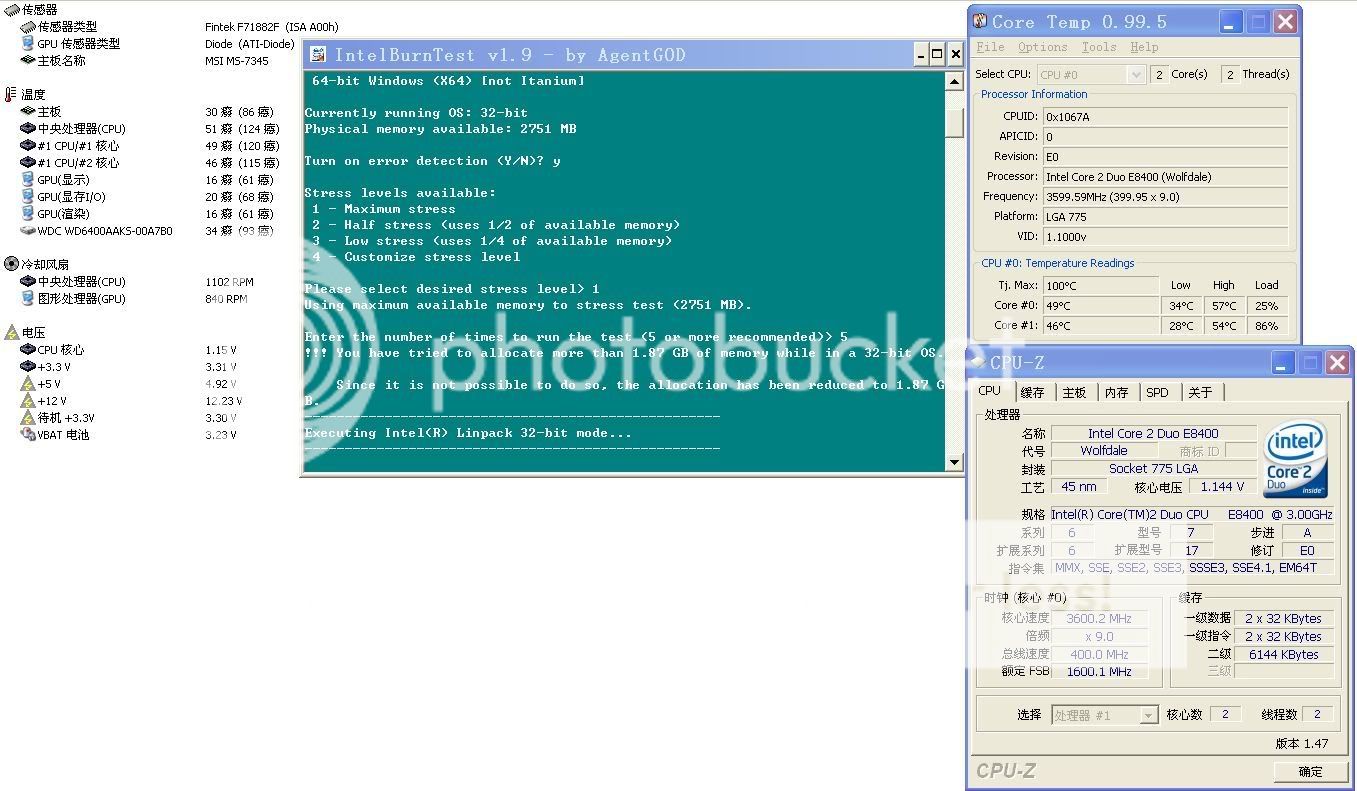This screenshot has height=791, width=1357.
Task: Click the 中央处理器(CPU) temperature row icon
Action: [28, 128]
